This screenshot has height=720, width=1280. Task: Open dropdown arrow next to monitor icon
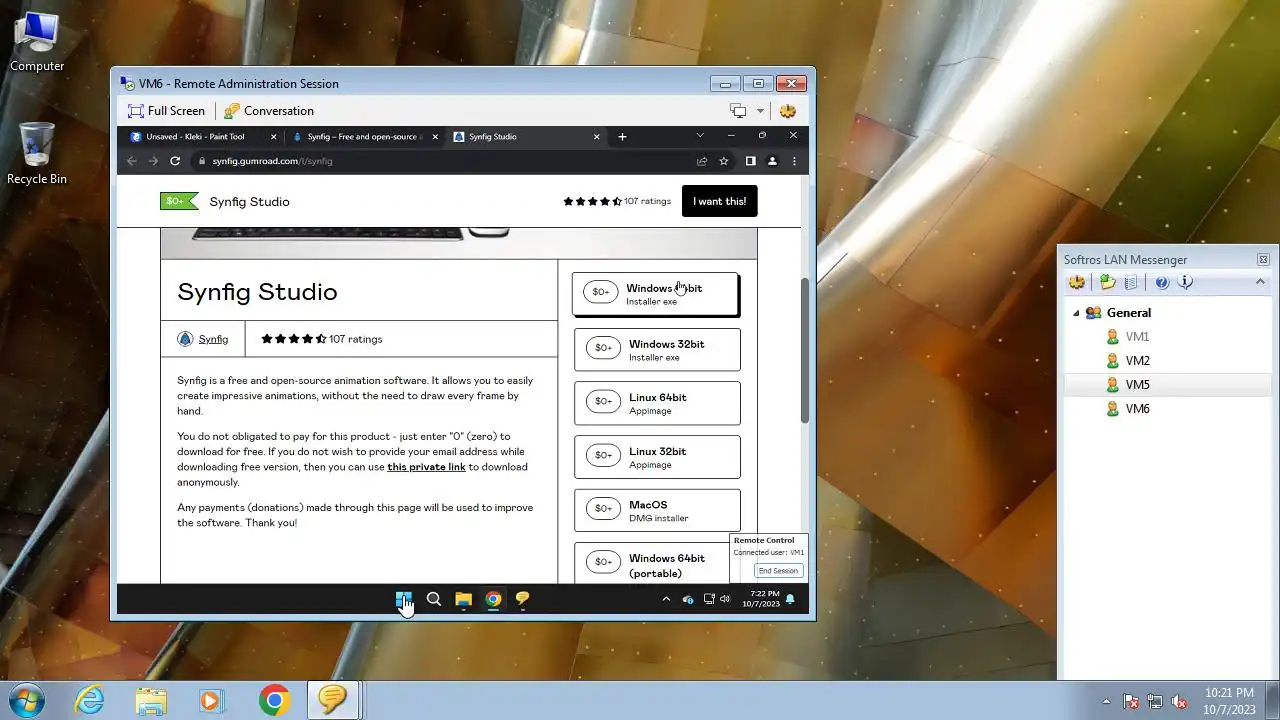click(760, 111)
